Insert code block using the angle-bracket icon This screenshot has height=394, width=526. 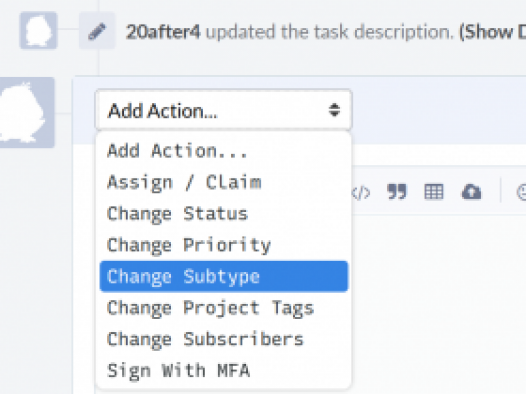(361, 192)
